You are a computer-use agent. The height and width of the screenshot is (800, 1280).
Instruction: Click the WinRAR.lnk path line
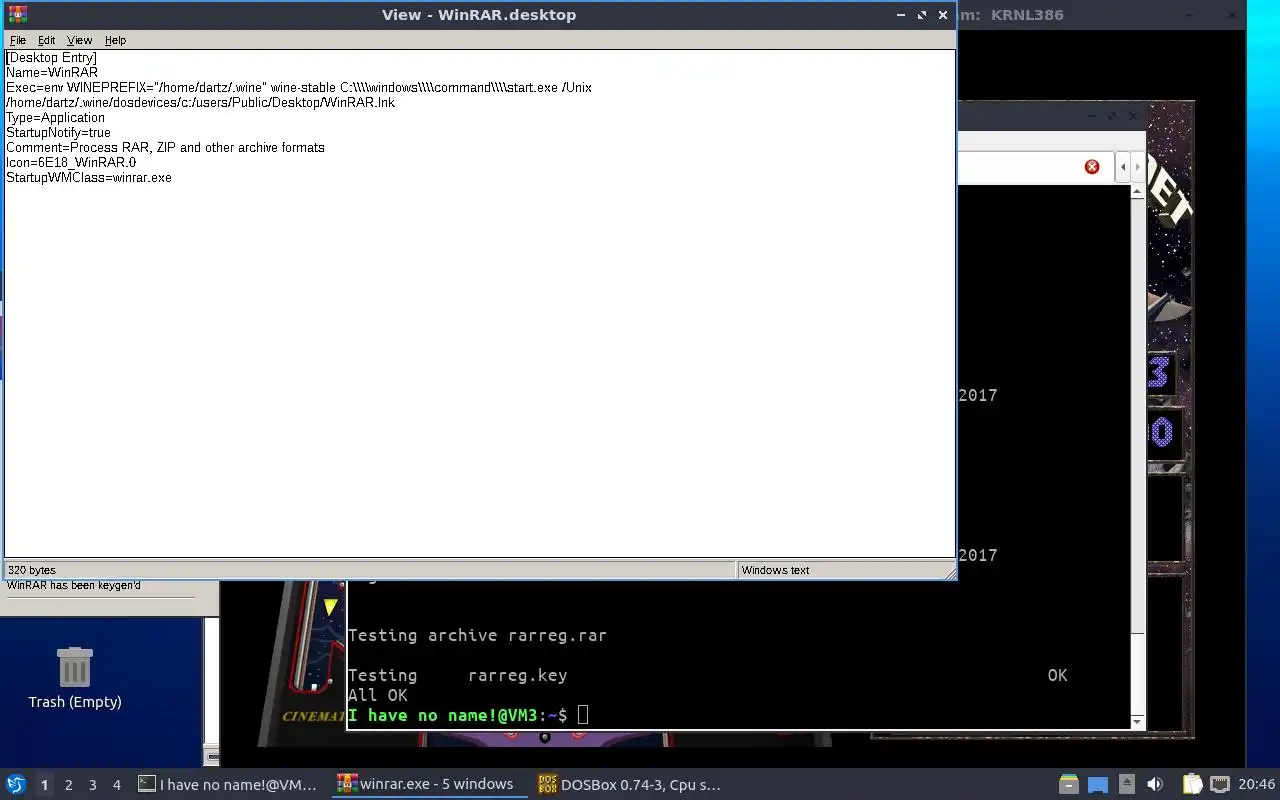click(x=200, y=103)
